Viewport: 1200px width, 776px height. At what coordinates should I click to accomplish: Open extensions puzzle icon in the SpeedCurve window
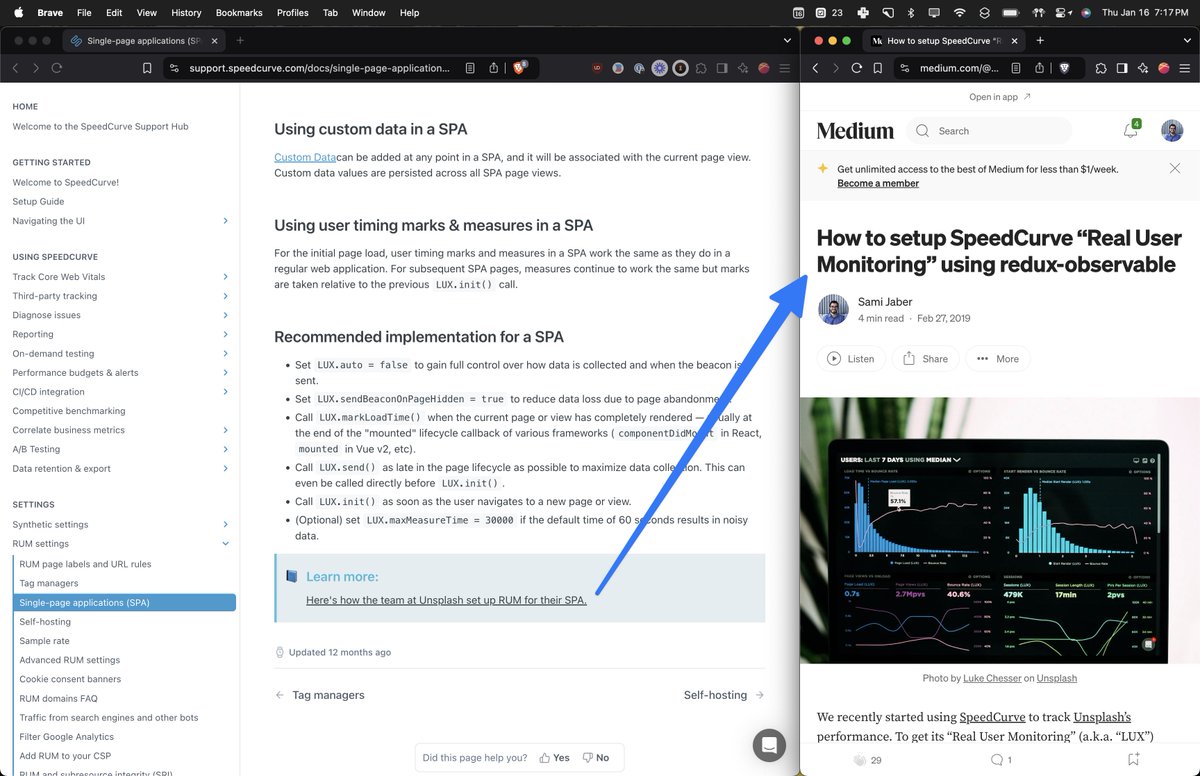click(x=700, y=68)
